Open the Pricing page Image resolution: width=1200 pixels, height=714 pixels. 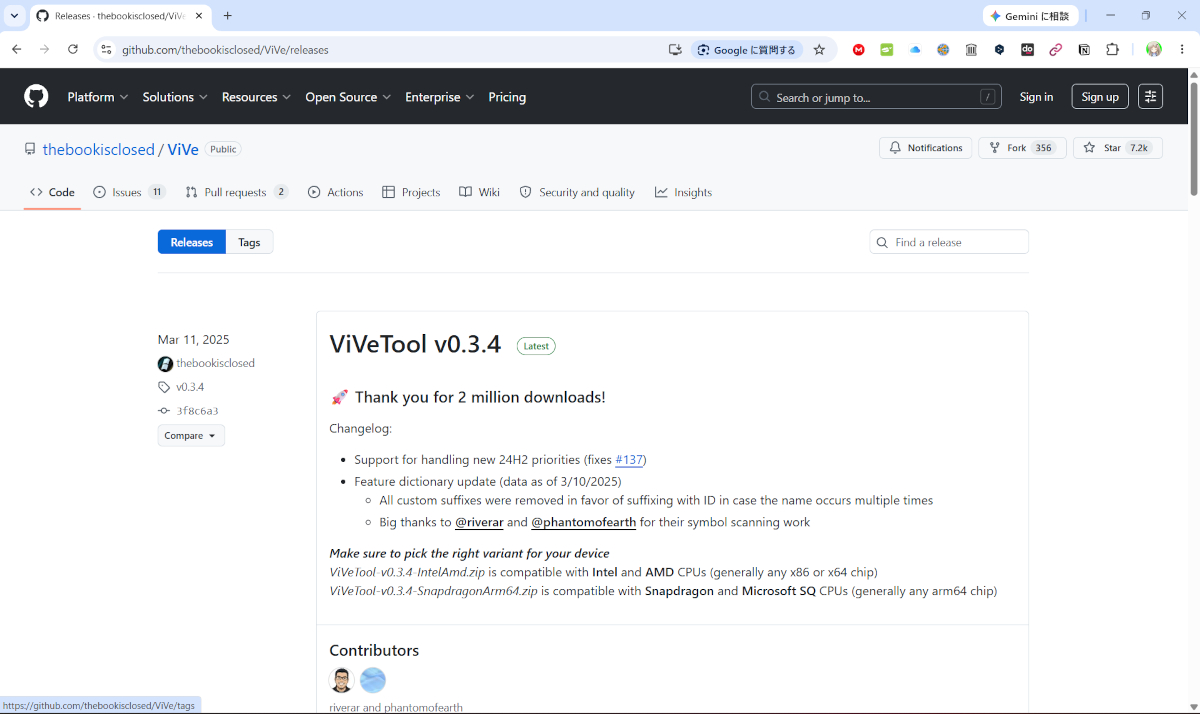(507, 97)
